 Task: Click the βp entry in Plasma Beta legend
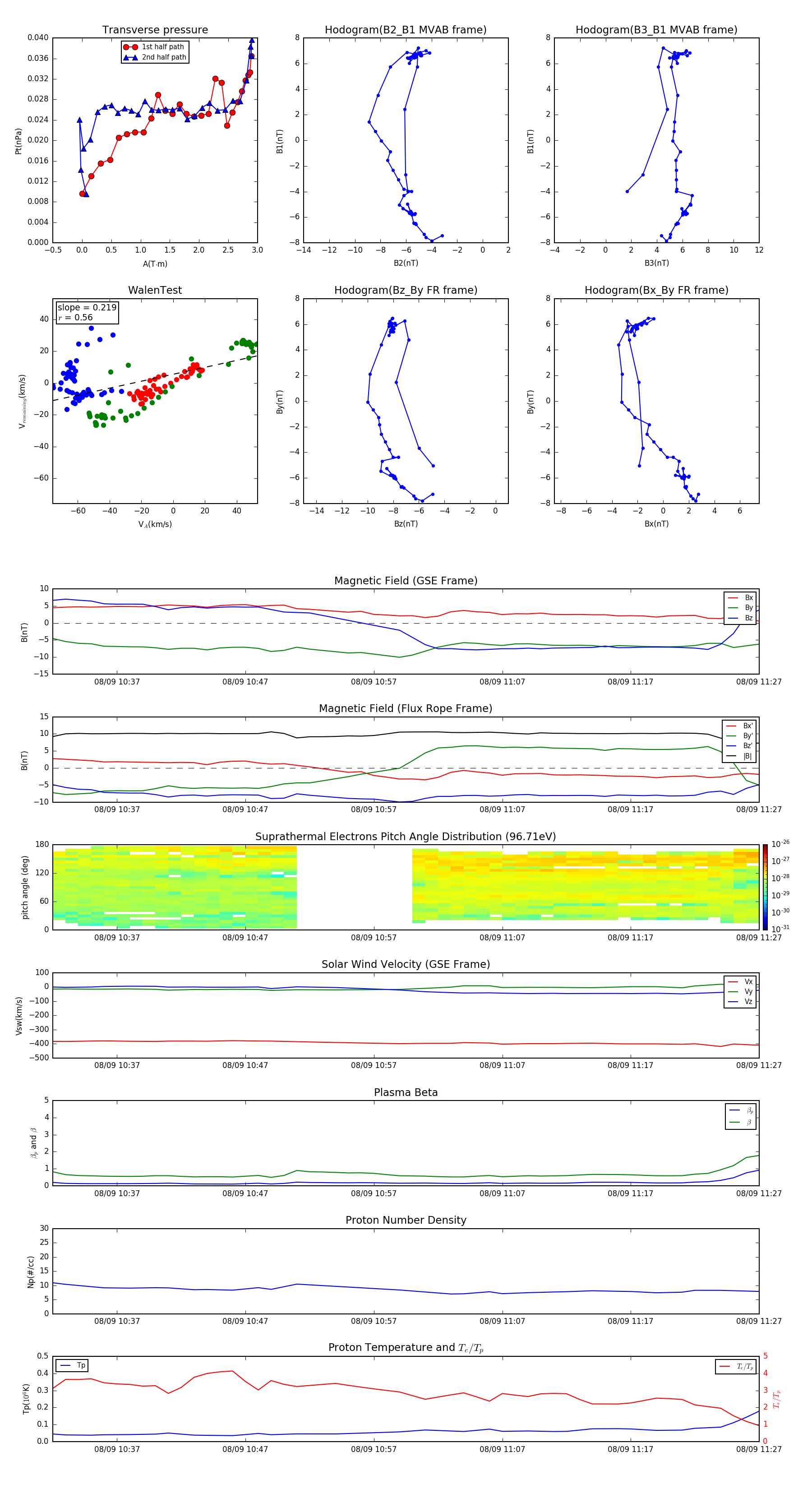[x=742, y=1110]
